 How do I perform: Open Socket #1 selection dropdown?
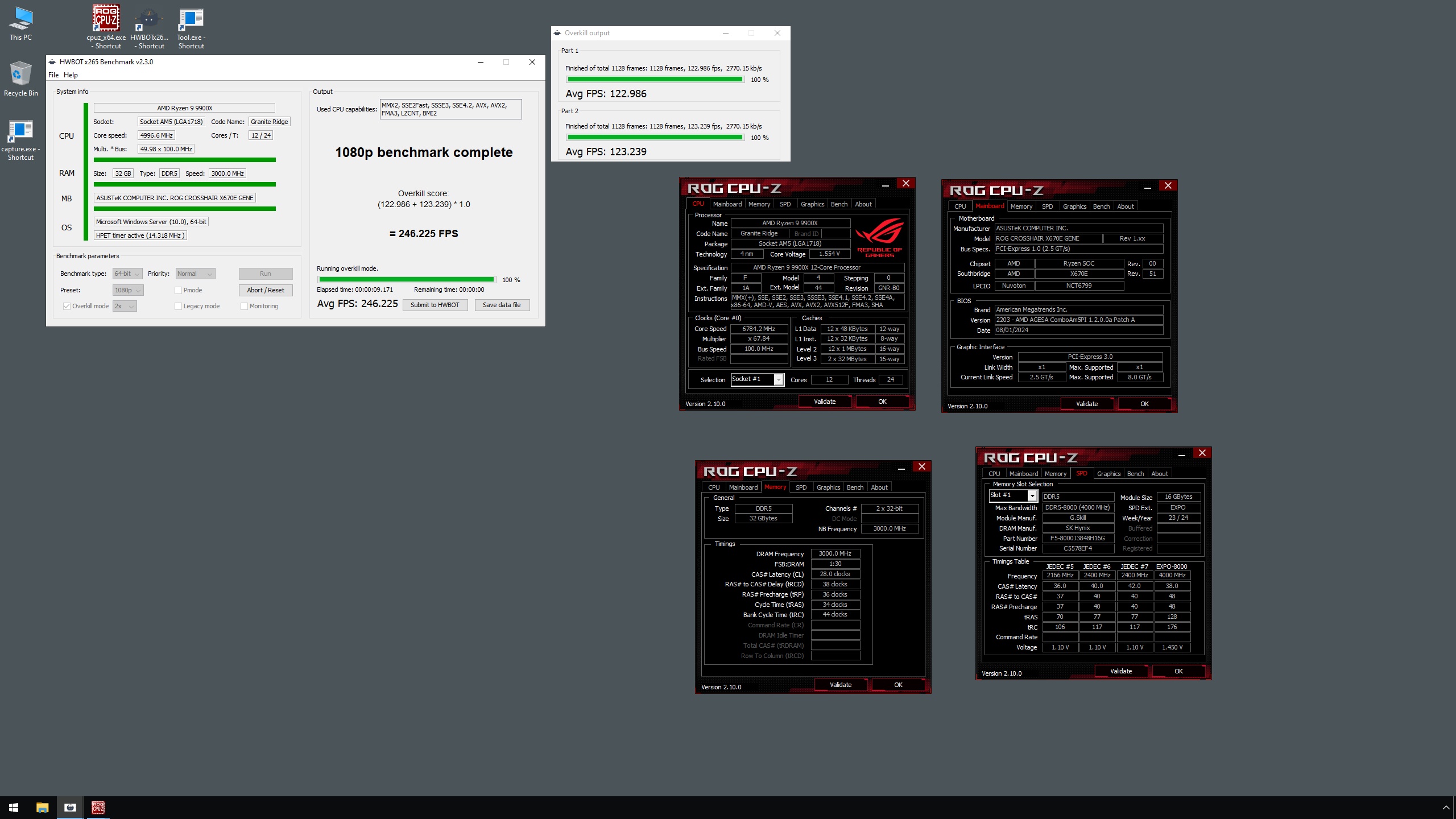758,379
